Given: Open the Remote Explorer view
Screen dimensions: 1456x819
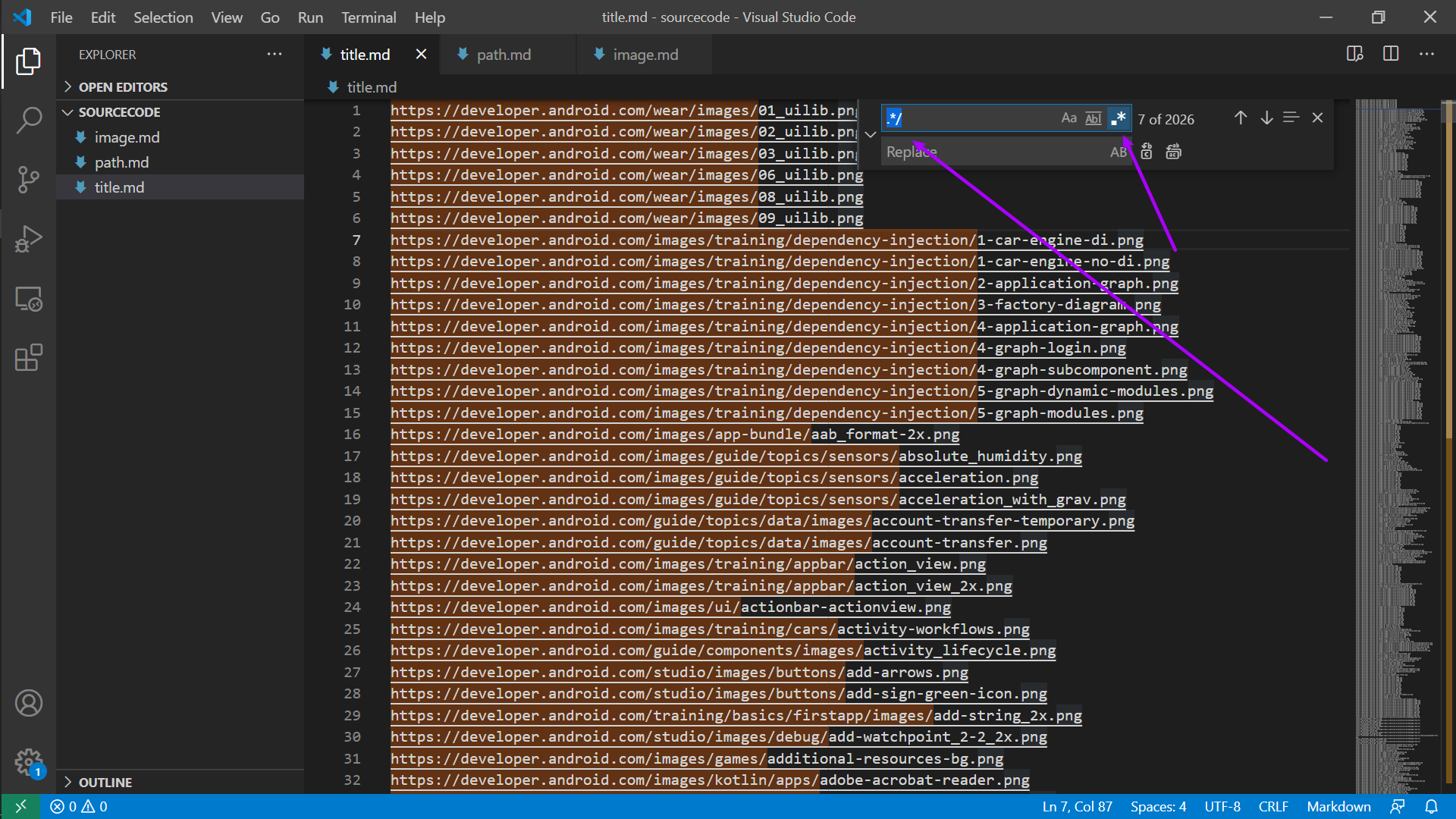Looking at the screenshot, I should click(28, 299).
